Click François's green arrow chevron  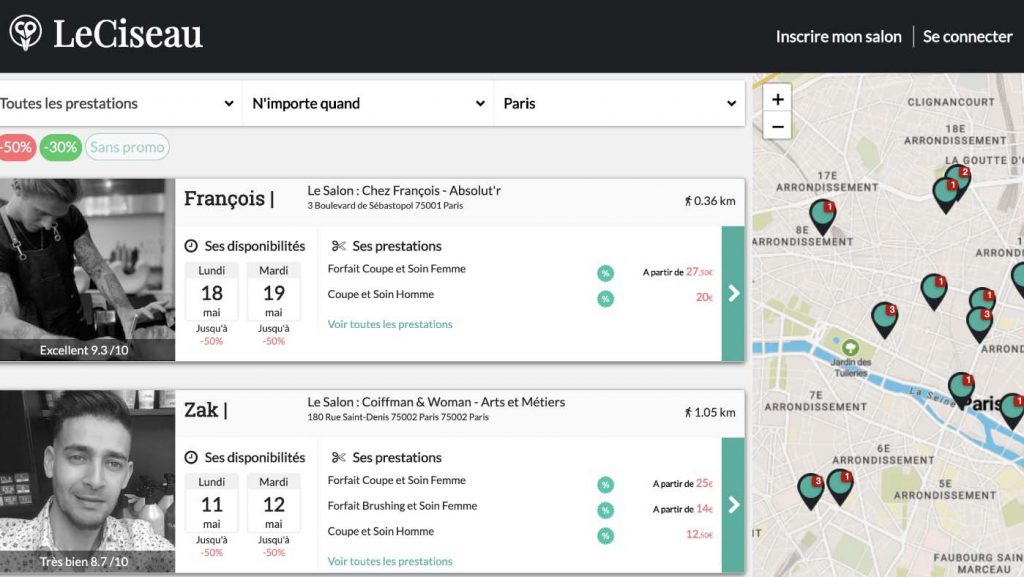pos(733,294)
